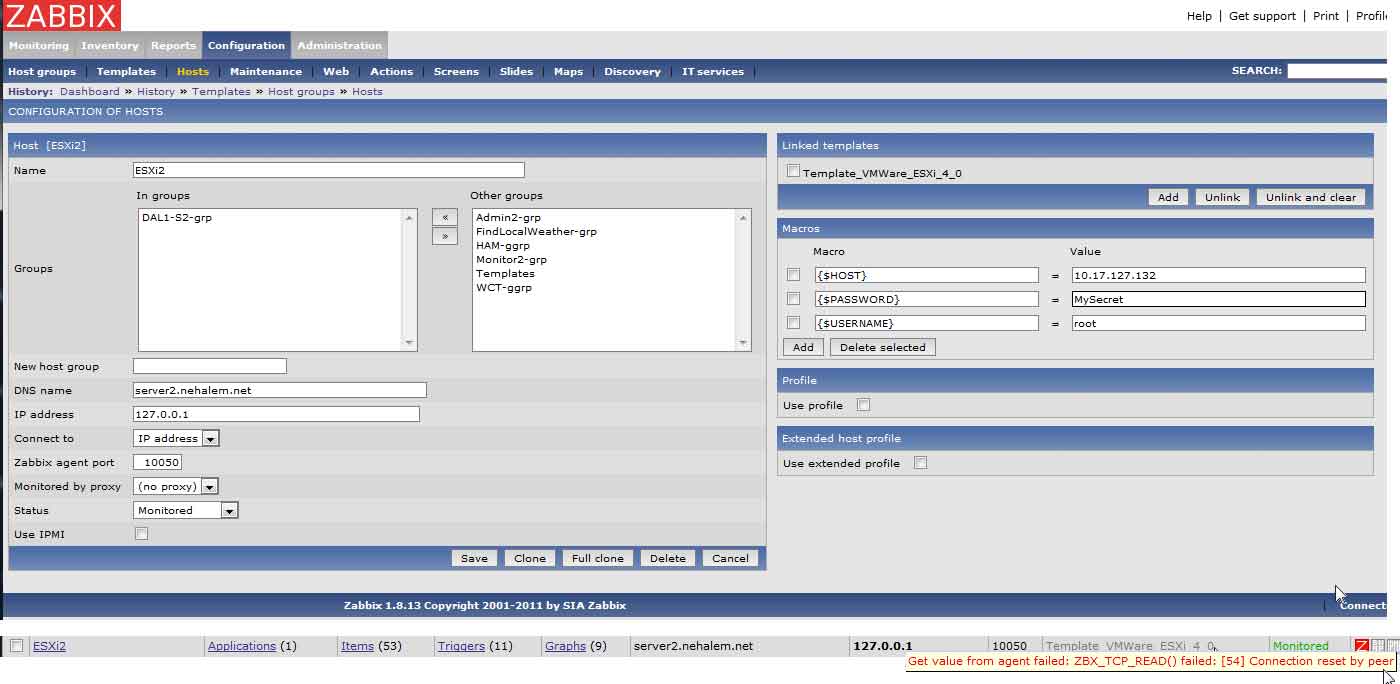The image size is (1400, 684).
Task: Click the Unlink button
Action: click(1222, 197)
